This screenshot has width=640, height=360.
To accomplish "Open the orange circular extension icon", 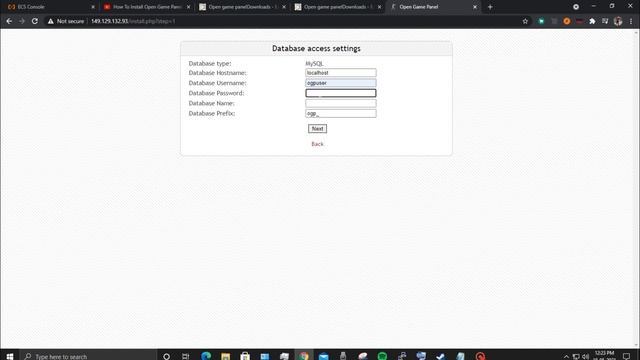I will 567,21.
